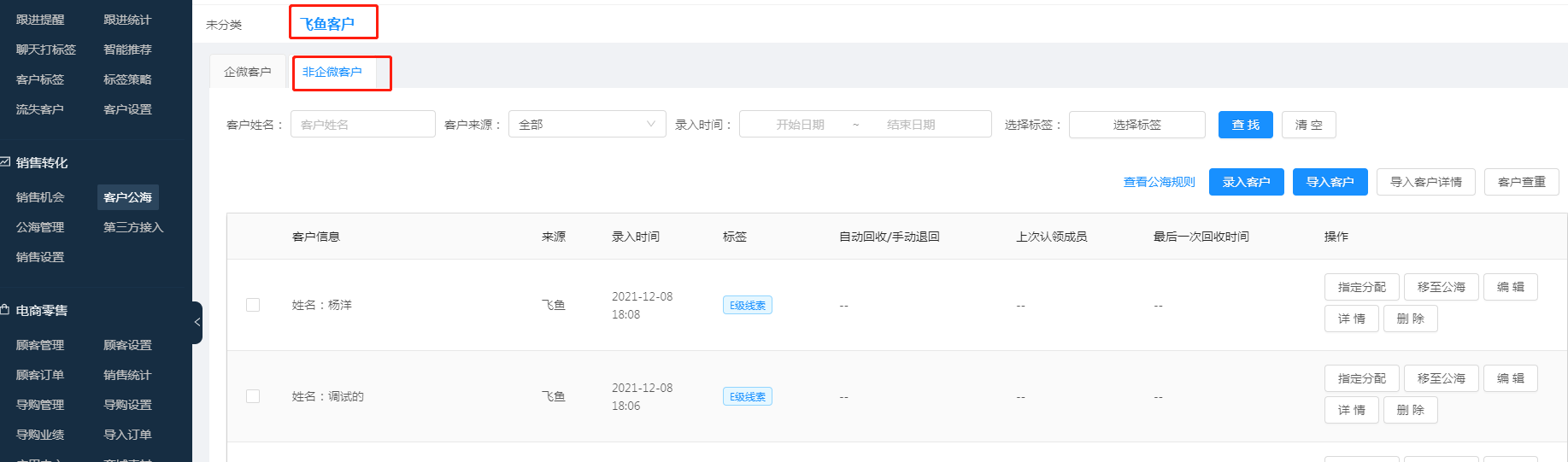Screen dimensions: 1568x462
Task: Click 详情 for 调试的 row
Action: pos(1352,410)
